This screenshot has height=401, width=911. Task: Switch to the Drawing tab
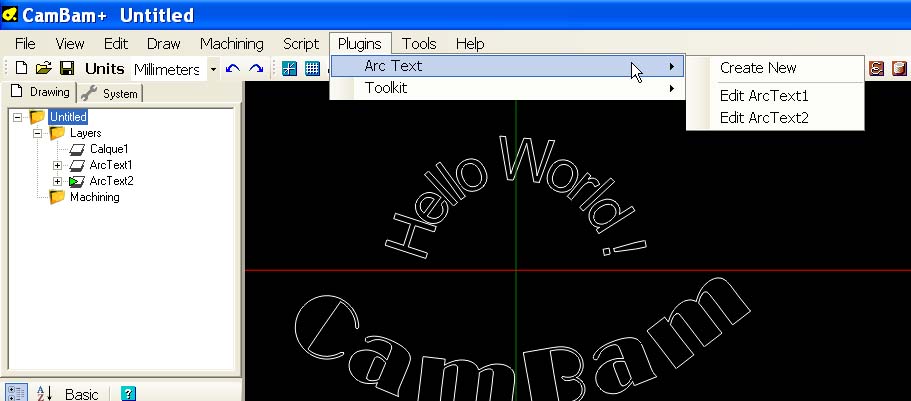40,92
